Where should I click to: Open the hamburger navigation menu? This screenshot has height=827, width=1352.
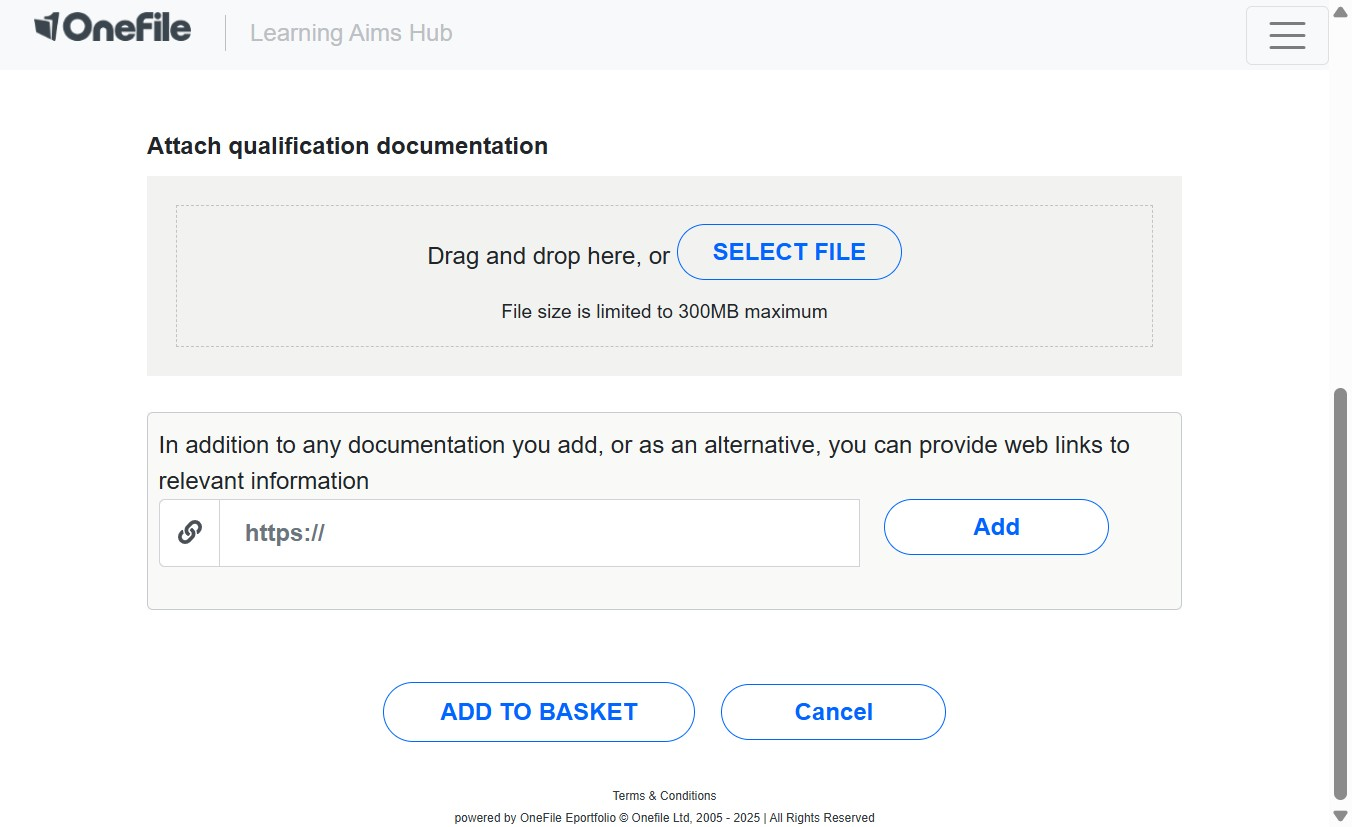tap(1286, 35)
